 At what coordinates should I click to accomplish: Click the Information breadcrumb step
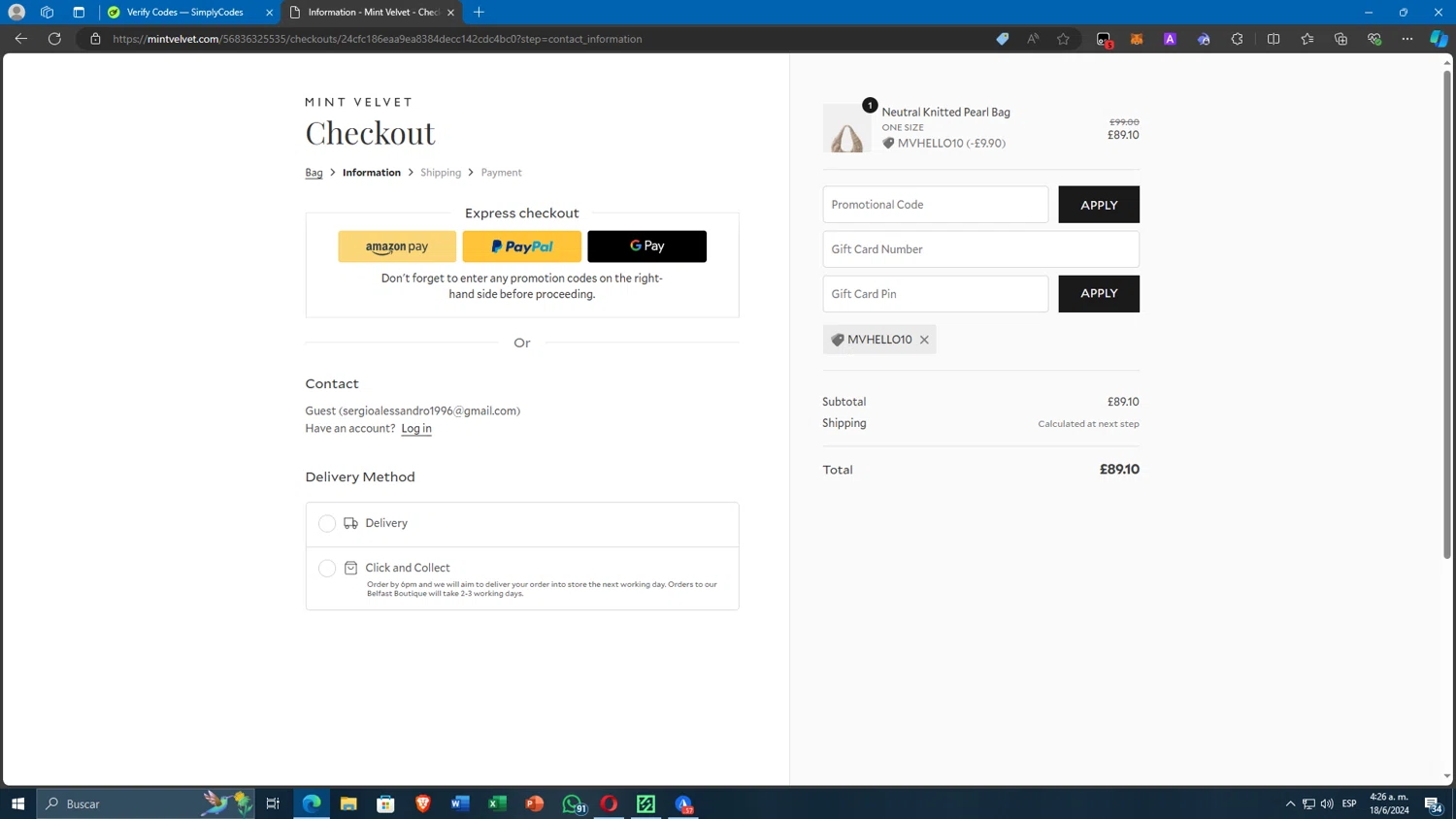[x=372, y=173]
